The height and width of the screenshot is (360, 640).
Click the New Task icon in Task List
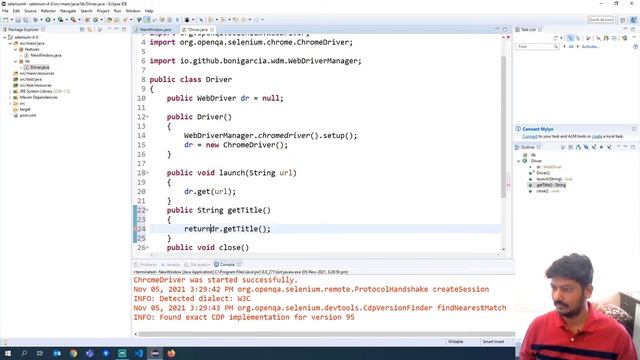click(x=556, y=38)
